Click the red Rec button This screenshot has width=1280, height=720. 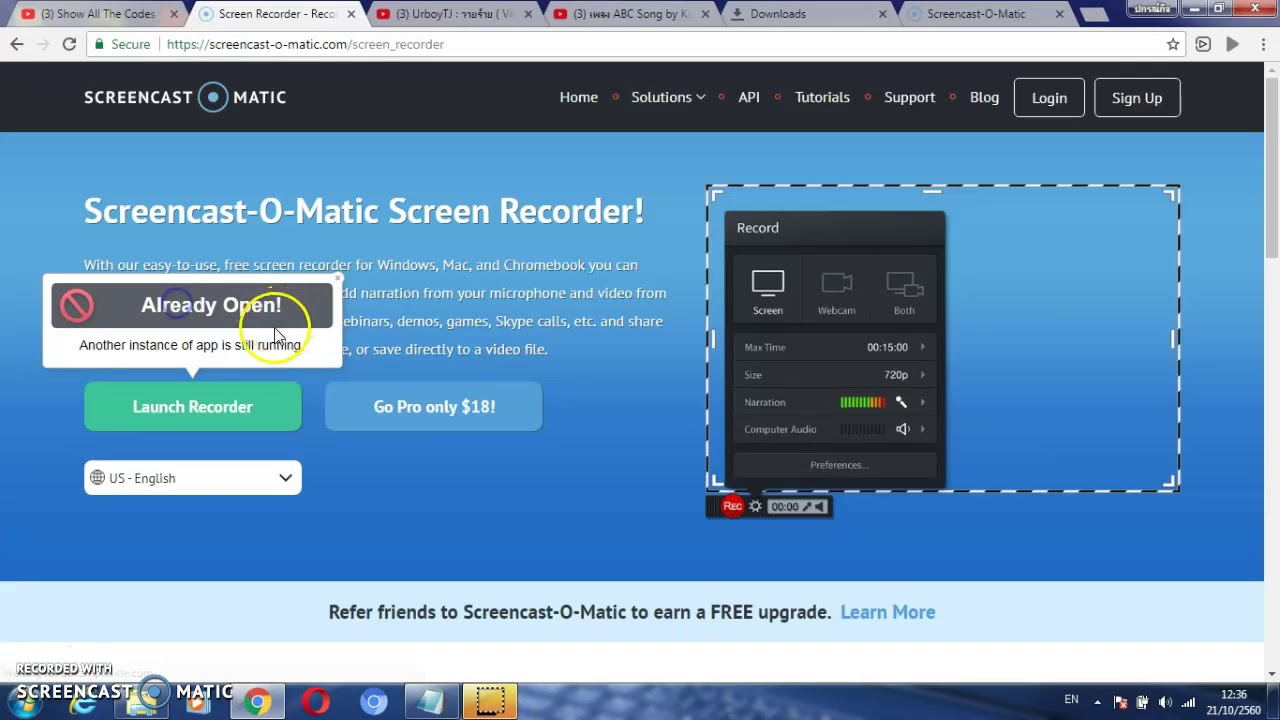(x=733, y=506)
